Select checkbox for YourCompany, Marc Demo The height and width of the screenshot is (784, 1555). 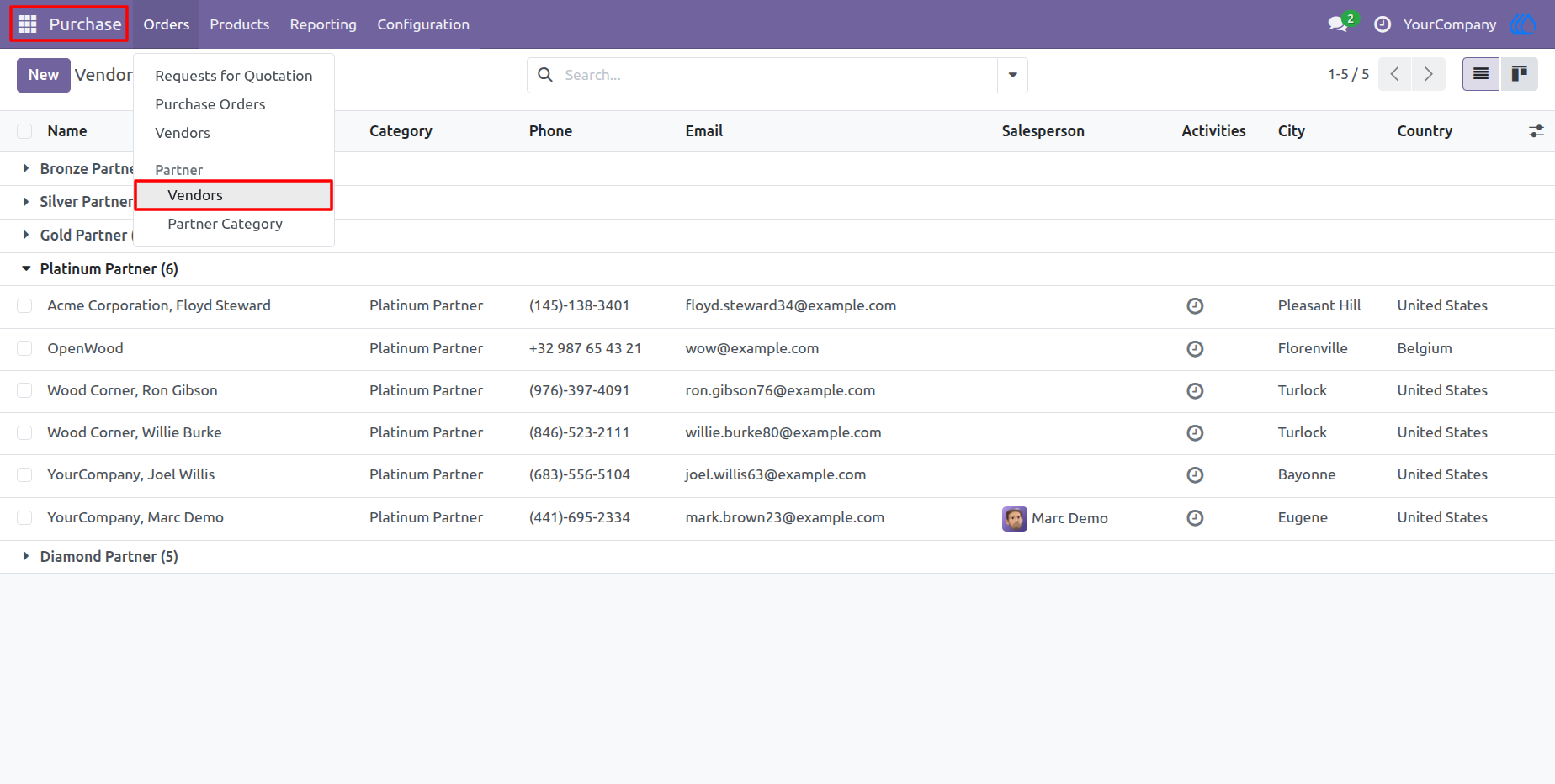[24, 517]
